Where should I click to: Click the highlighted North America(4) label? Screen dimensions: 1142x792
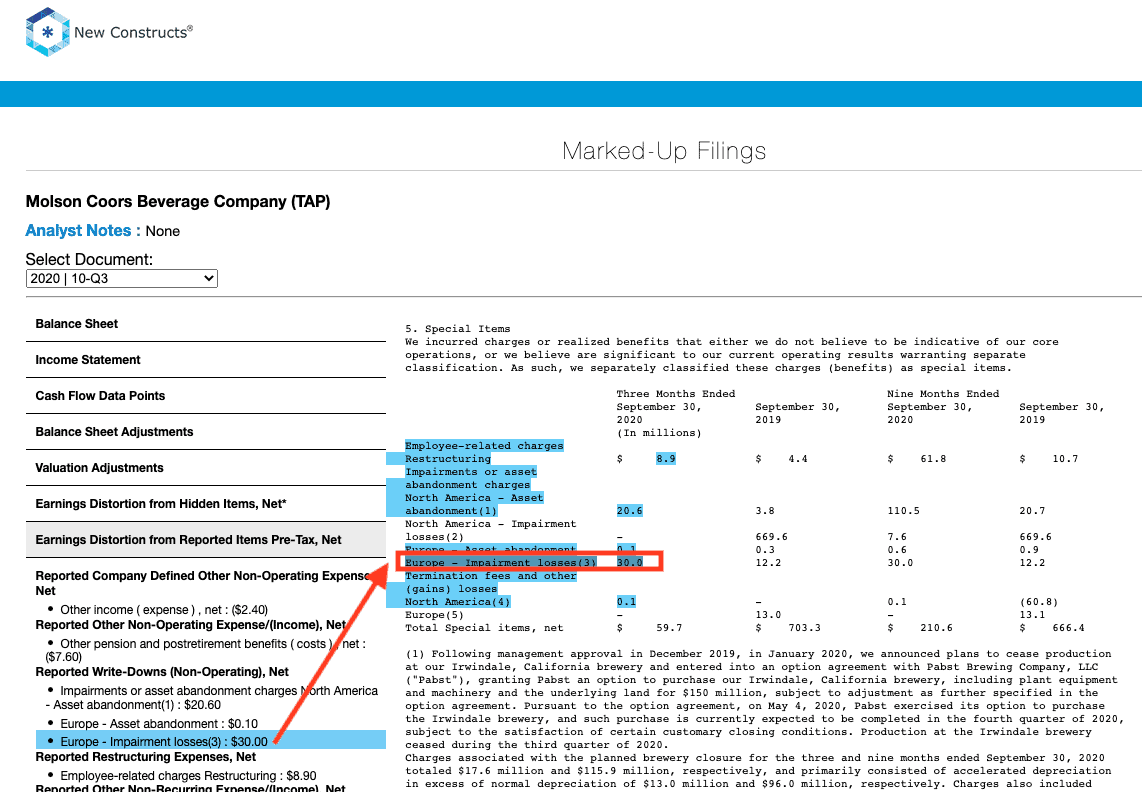[458, 603]
